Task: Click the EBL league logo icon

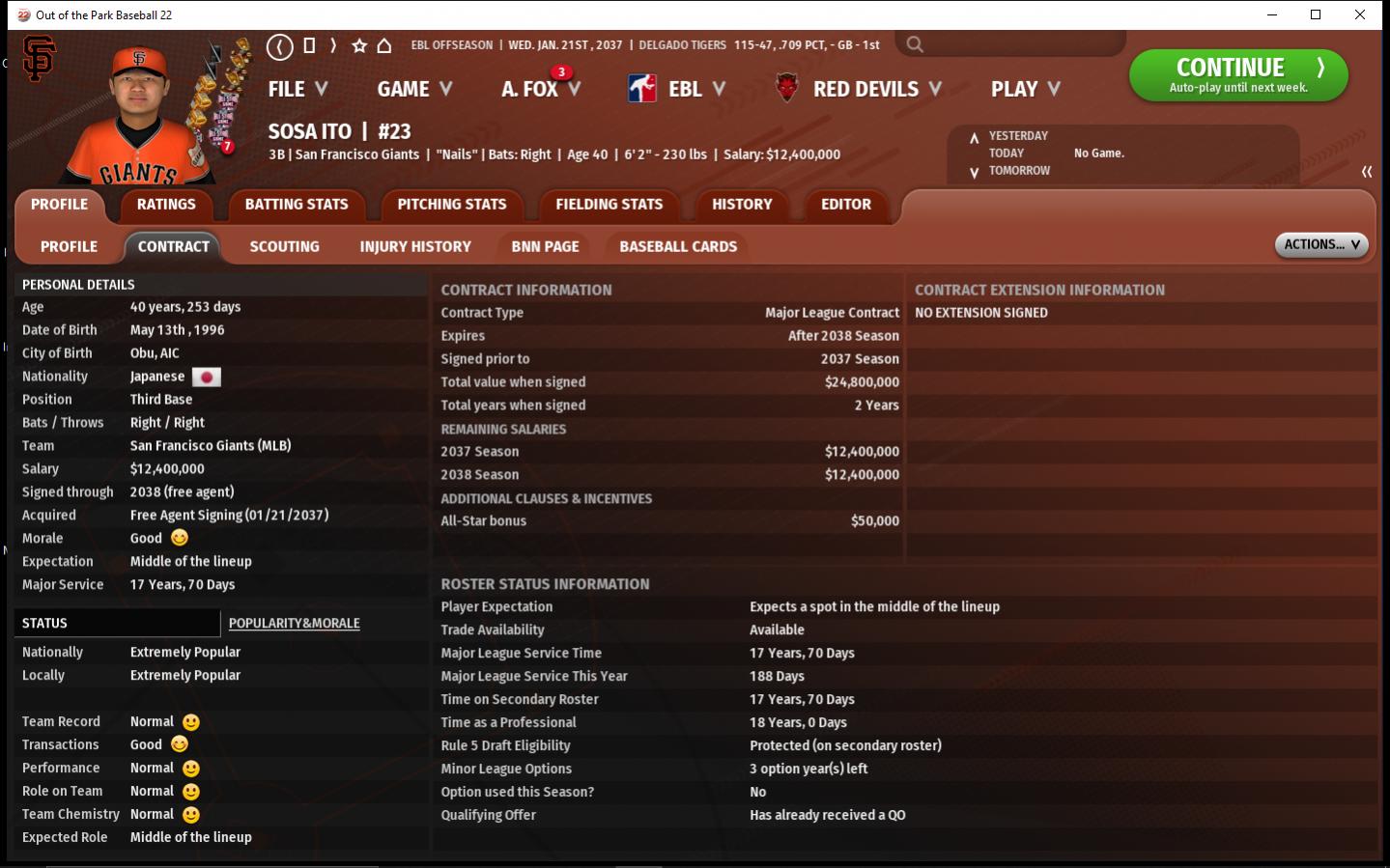Action: (x=642, y=89)
